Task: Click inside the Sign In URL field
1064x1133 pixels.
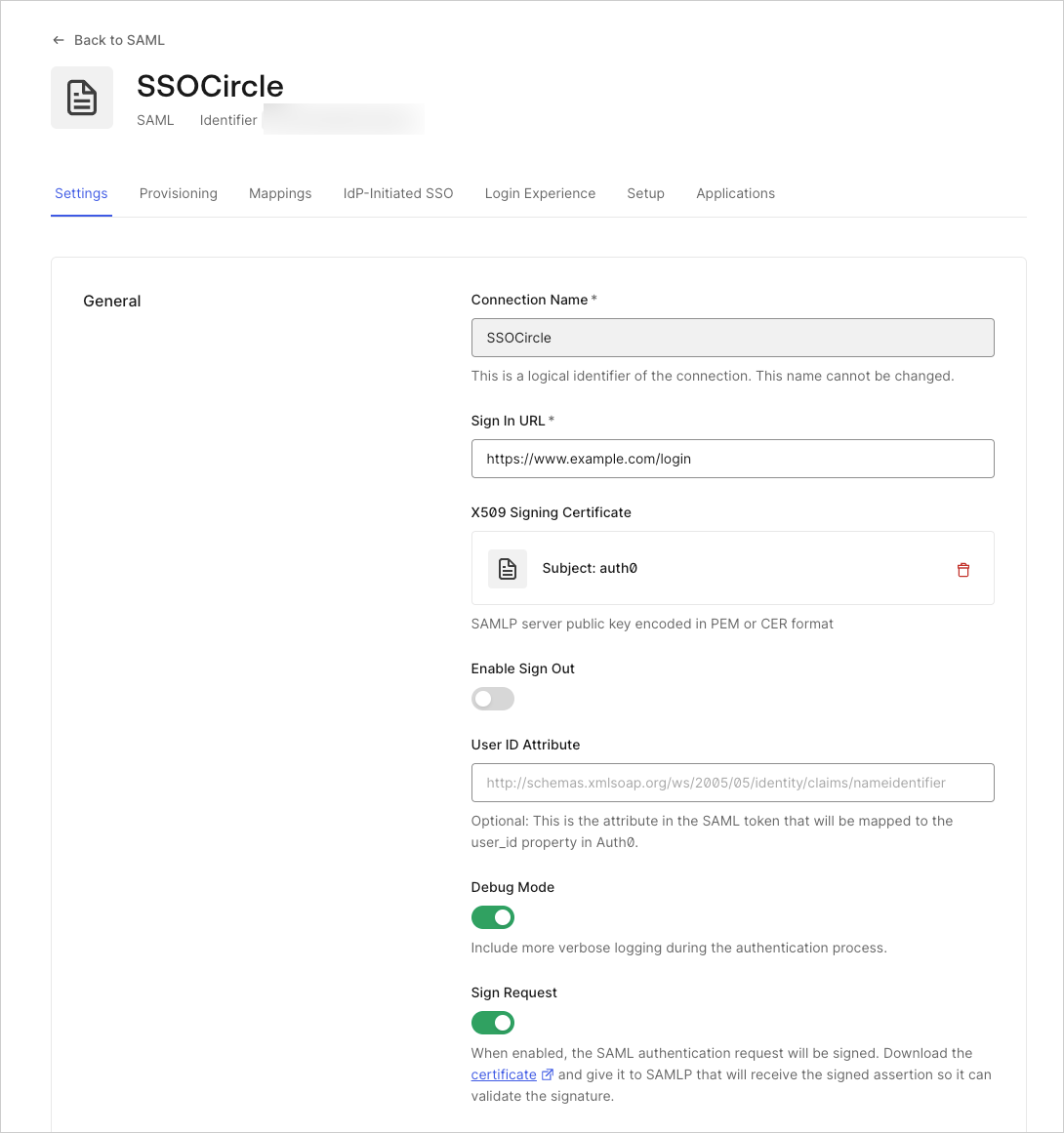Action: 732,459
